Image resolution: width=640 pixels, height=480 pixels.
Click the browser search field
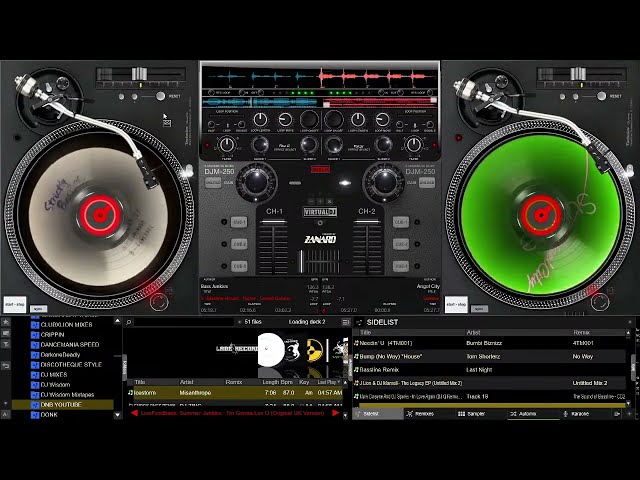pos(184,322)
